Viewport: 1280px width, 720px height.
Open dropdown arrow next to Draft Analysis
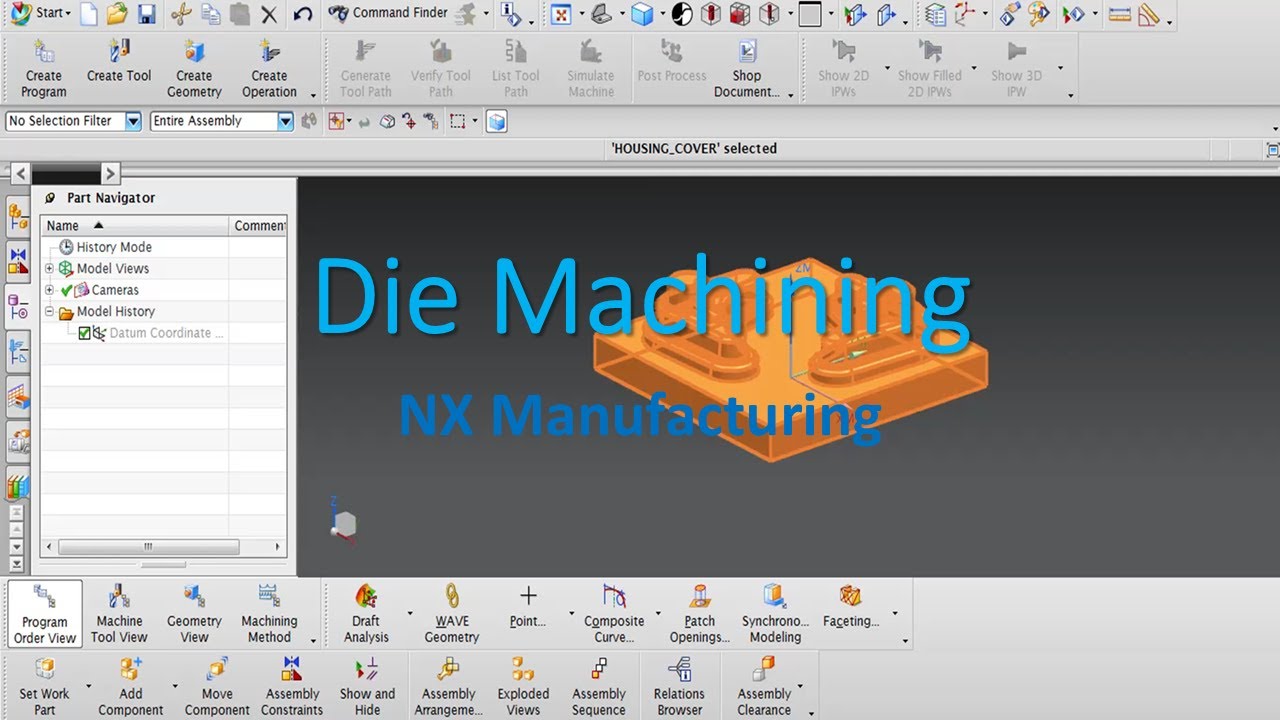pos(410,613)
